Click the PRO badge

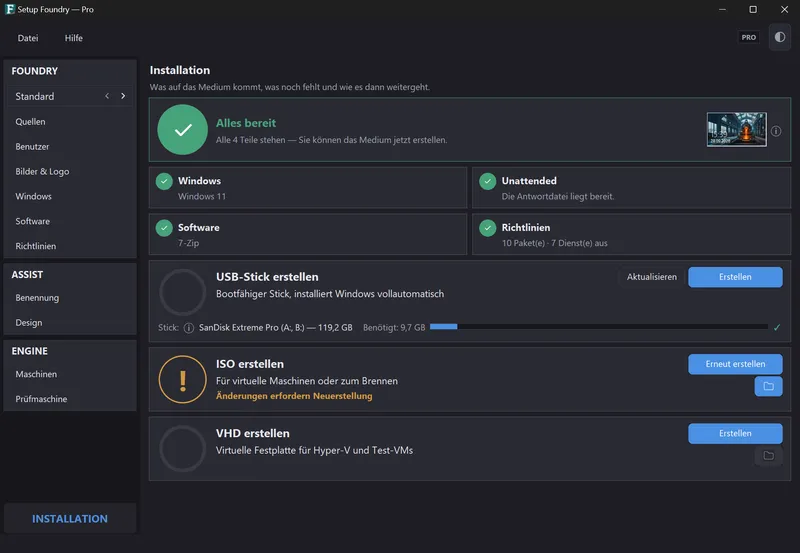tap(748, 37)
